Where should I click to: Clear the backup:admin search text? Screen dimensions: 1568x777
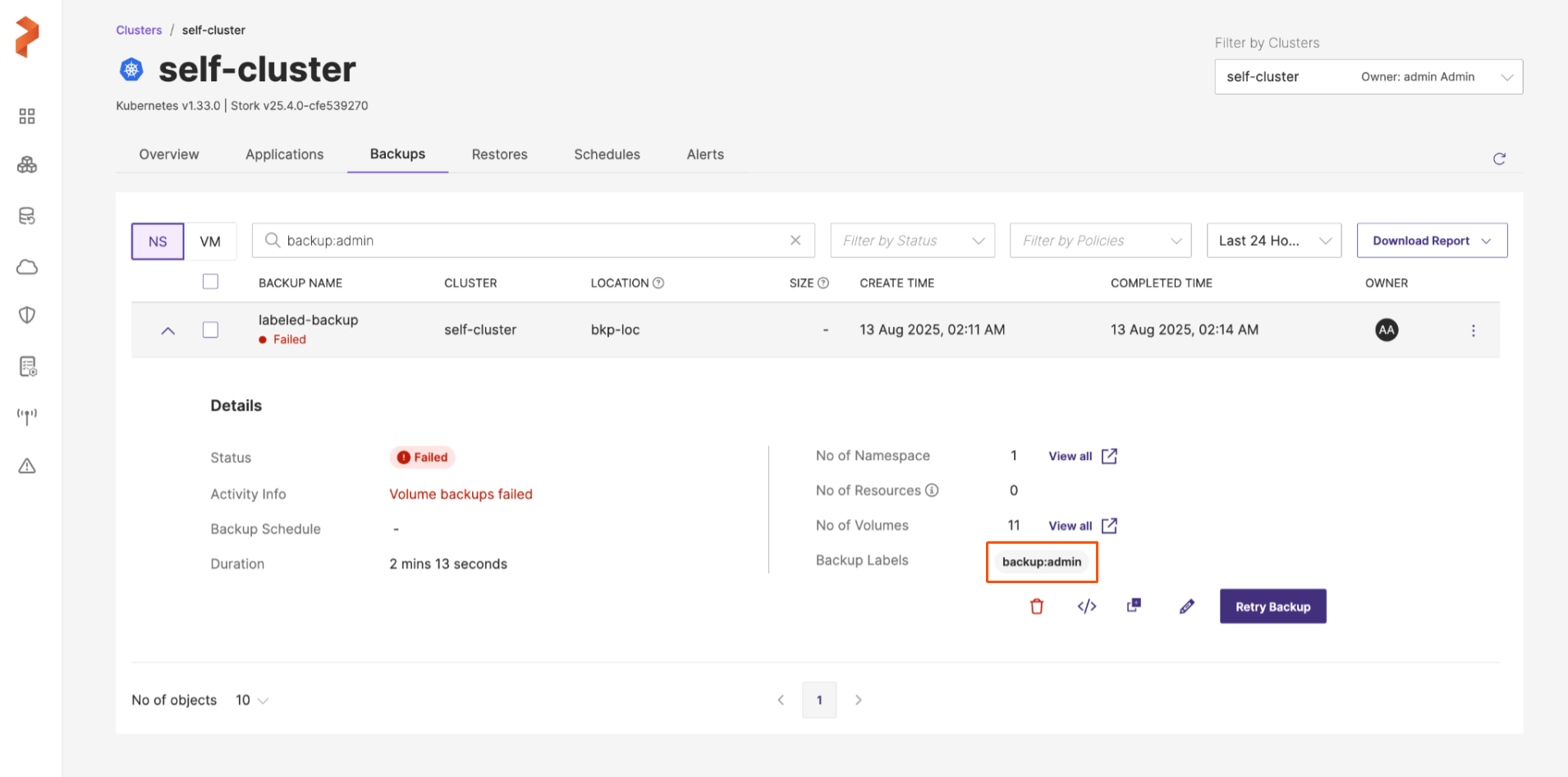(x=795, y=241)
